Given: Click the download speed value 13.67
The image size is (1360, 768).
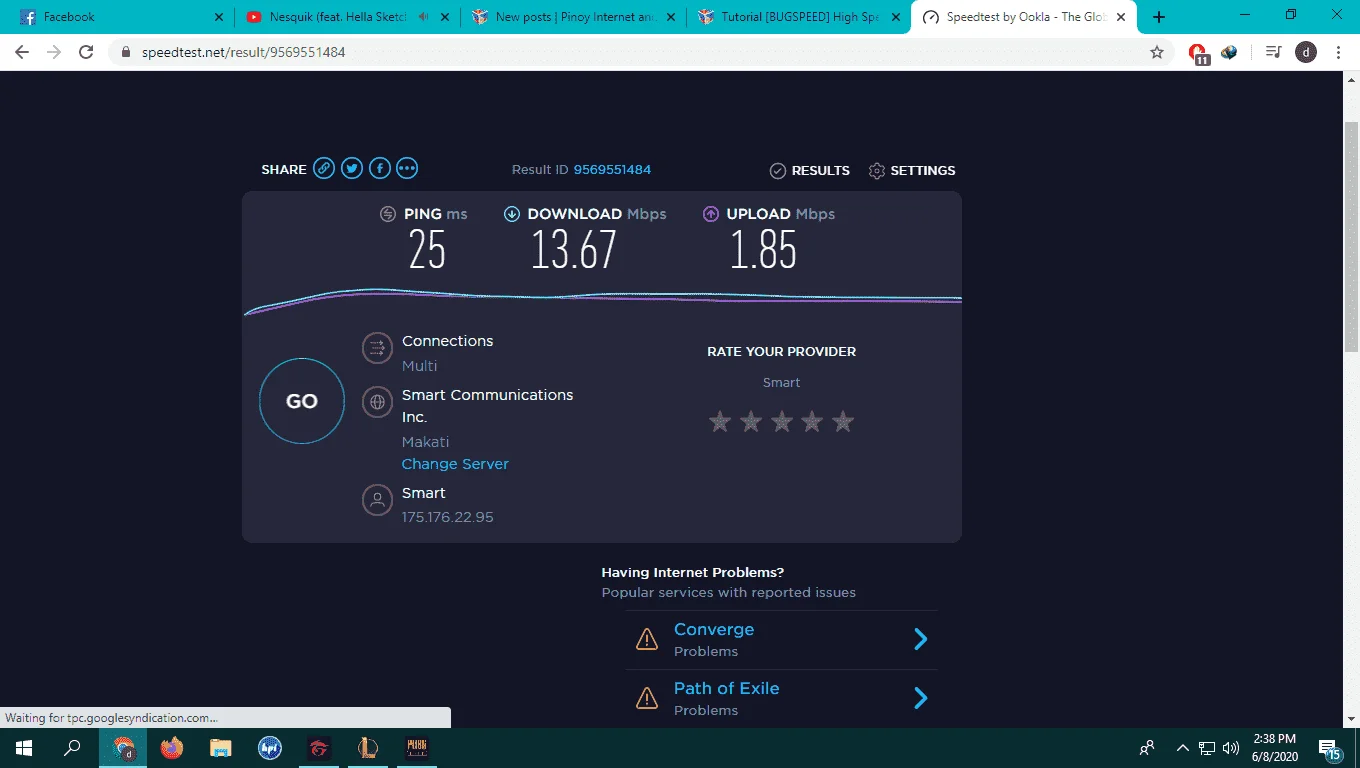Looking at the screenshot, I should pos(574,250).
